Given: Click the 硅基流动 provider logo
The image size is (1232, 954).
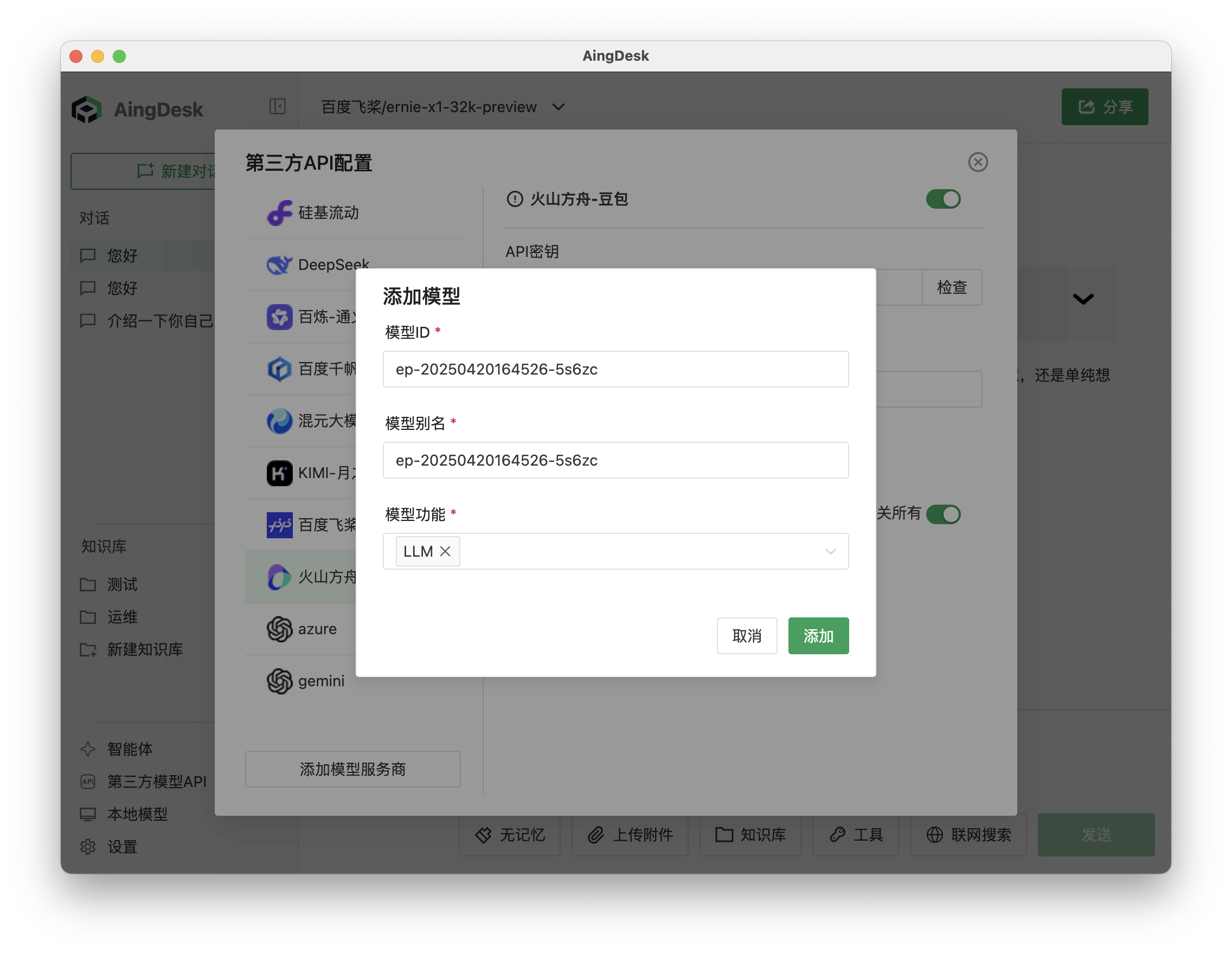Looking at the screenshot, I should click(x=279, y=212).
